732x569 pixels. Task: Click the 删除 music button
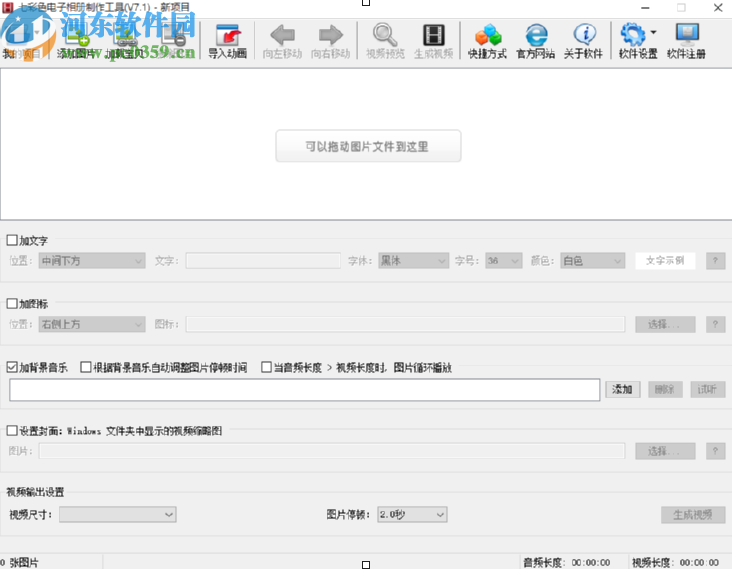pos(665,389)
